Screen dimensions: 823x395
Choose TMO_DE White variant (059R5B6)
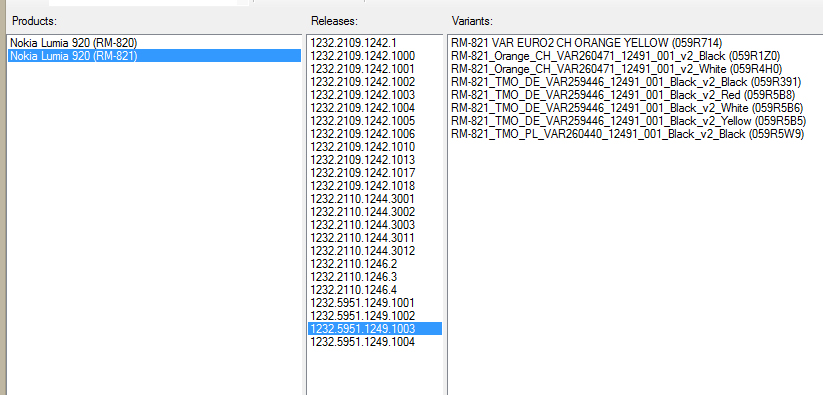pos(627,108)
